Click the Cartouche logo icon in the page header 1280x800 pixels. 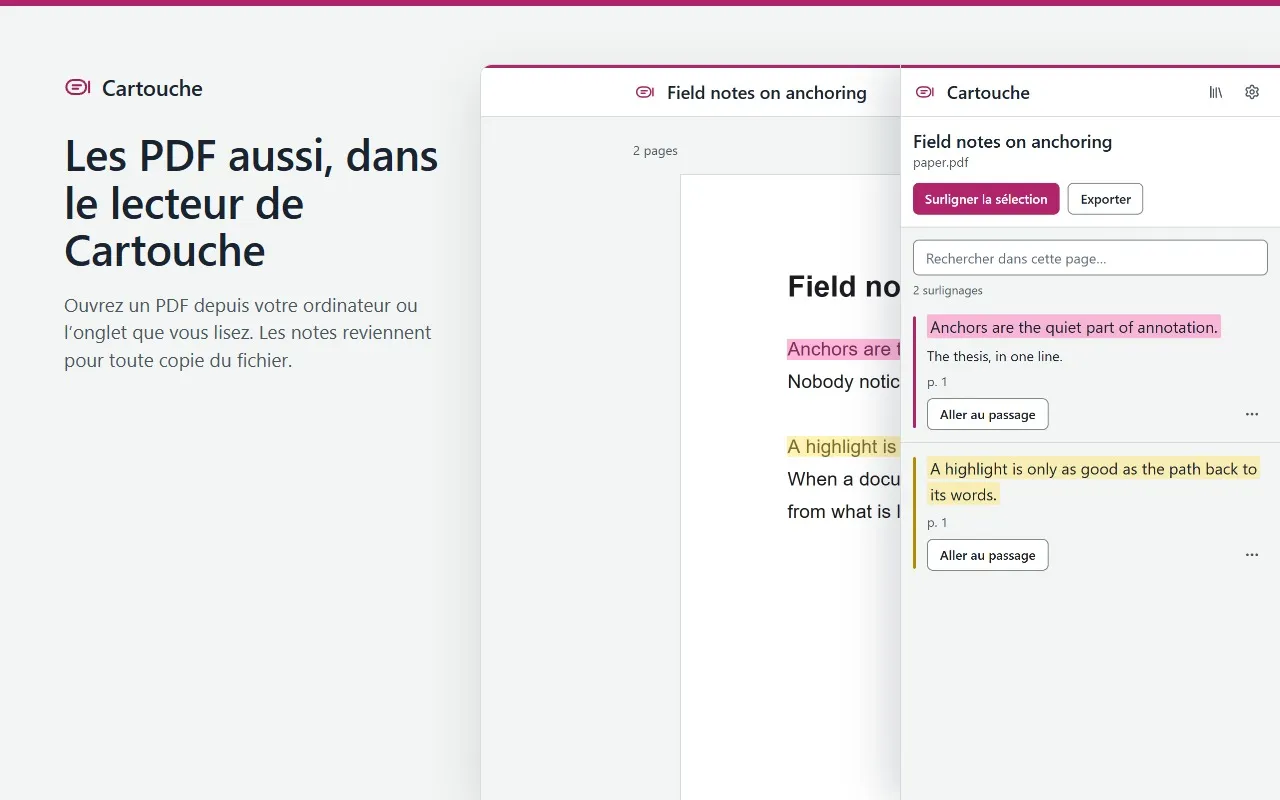(78, 88)
